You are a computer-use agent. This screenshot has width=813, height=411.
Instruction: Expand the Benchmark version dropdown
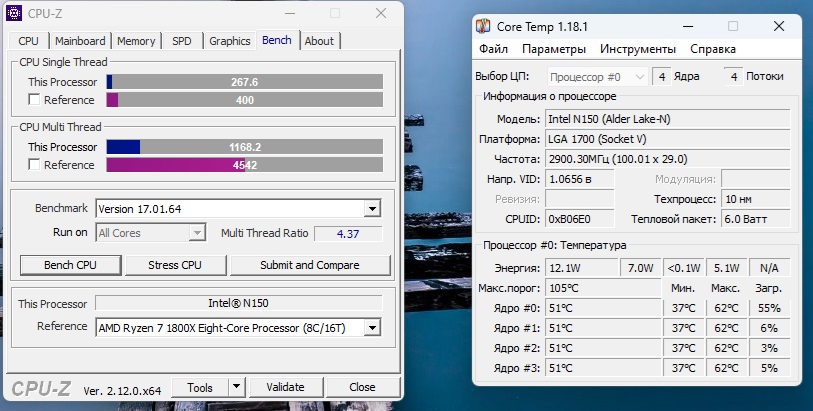372,209
